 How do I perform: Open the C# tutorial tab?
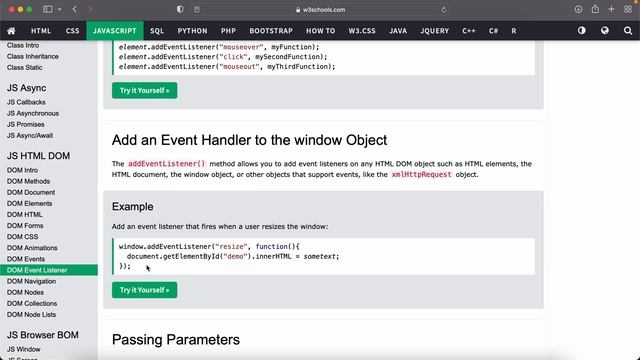(x=493, y=31)
